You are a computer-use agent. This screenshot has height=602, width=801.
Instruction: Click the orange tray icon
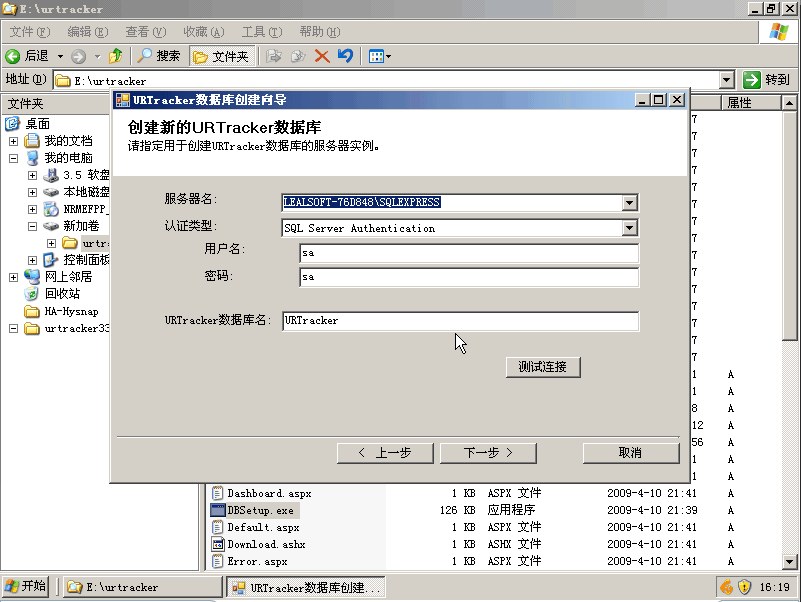pos(726,587)
